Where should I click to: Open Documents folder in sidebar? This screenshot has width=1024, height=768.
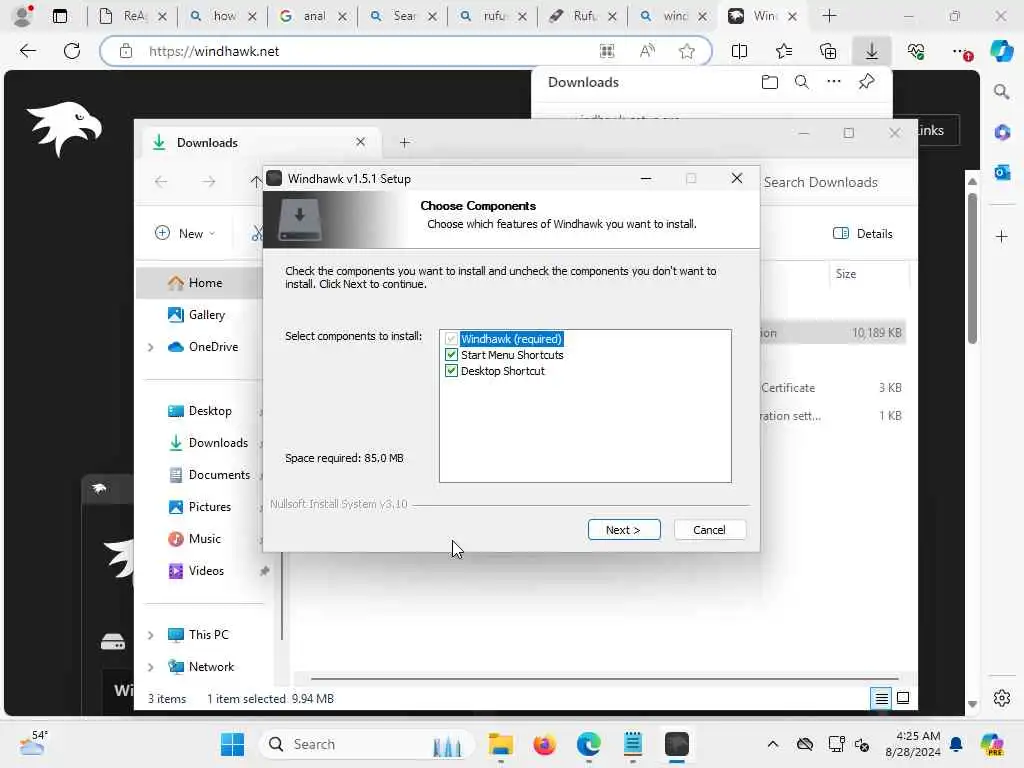[219, 475]
